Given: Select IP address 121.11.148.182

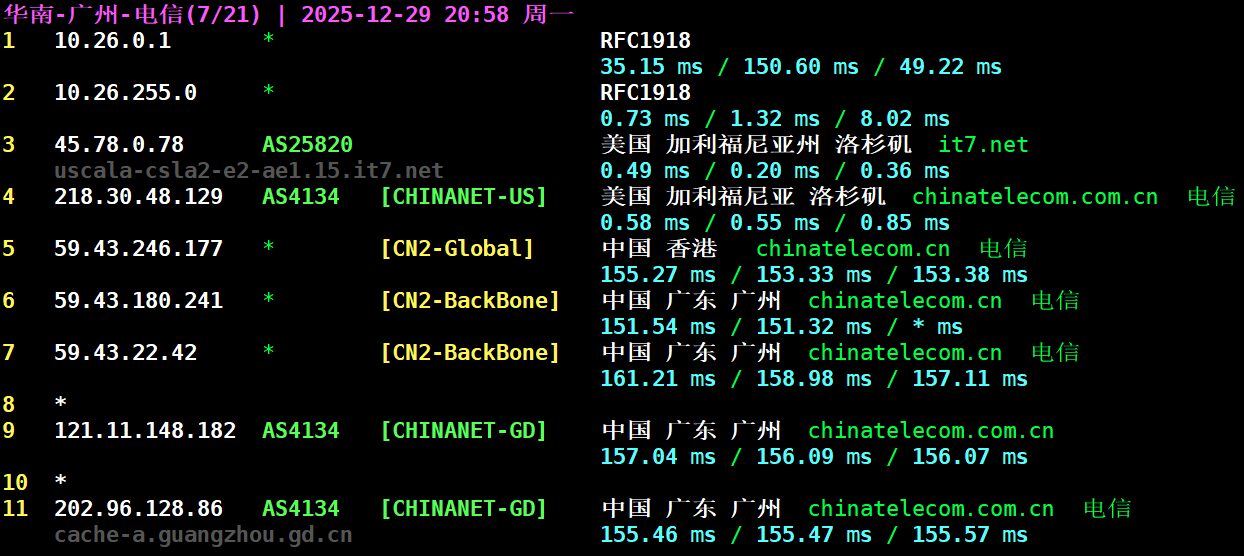Looking at the screenshot, I should (145, 431).
